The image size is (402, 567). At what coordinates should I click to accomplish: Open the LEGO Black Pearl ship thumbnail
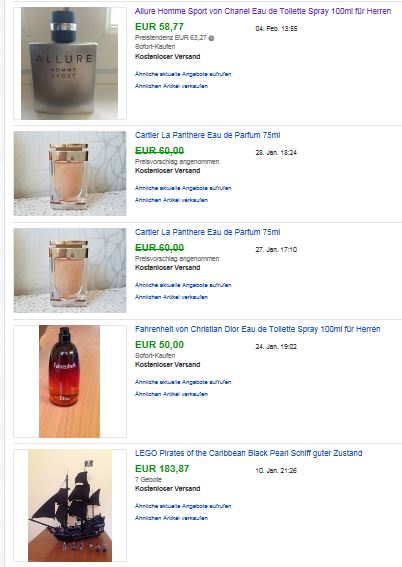click(x=70, y=505)
